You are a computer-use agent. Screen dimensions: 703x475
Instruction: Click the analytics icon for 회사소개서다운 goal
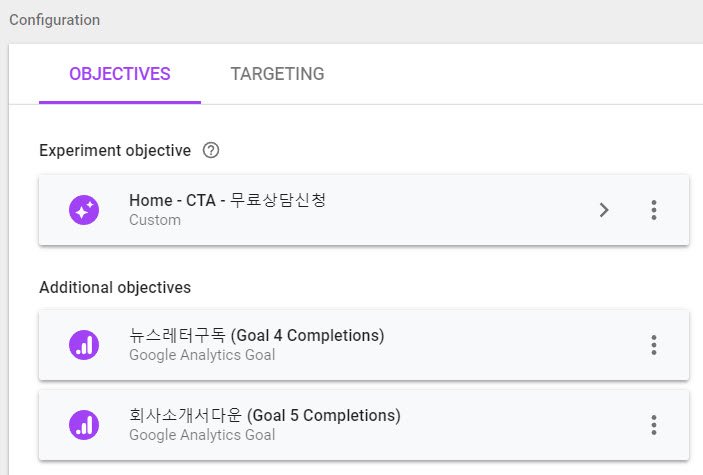(x=84, y=425)
